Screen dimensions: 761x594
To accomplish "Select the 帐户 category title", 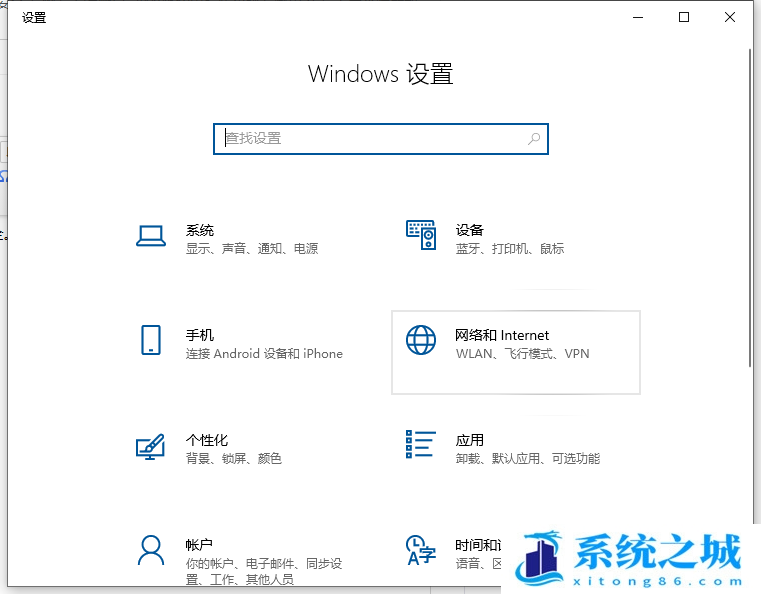I will [x=199, y=545].
